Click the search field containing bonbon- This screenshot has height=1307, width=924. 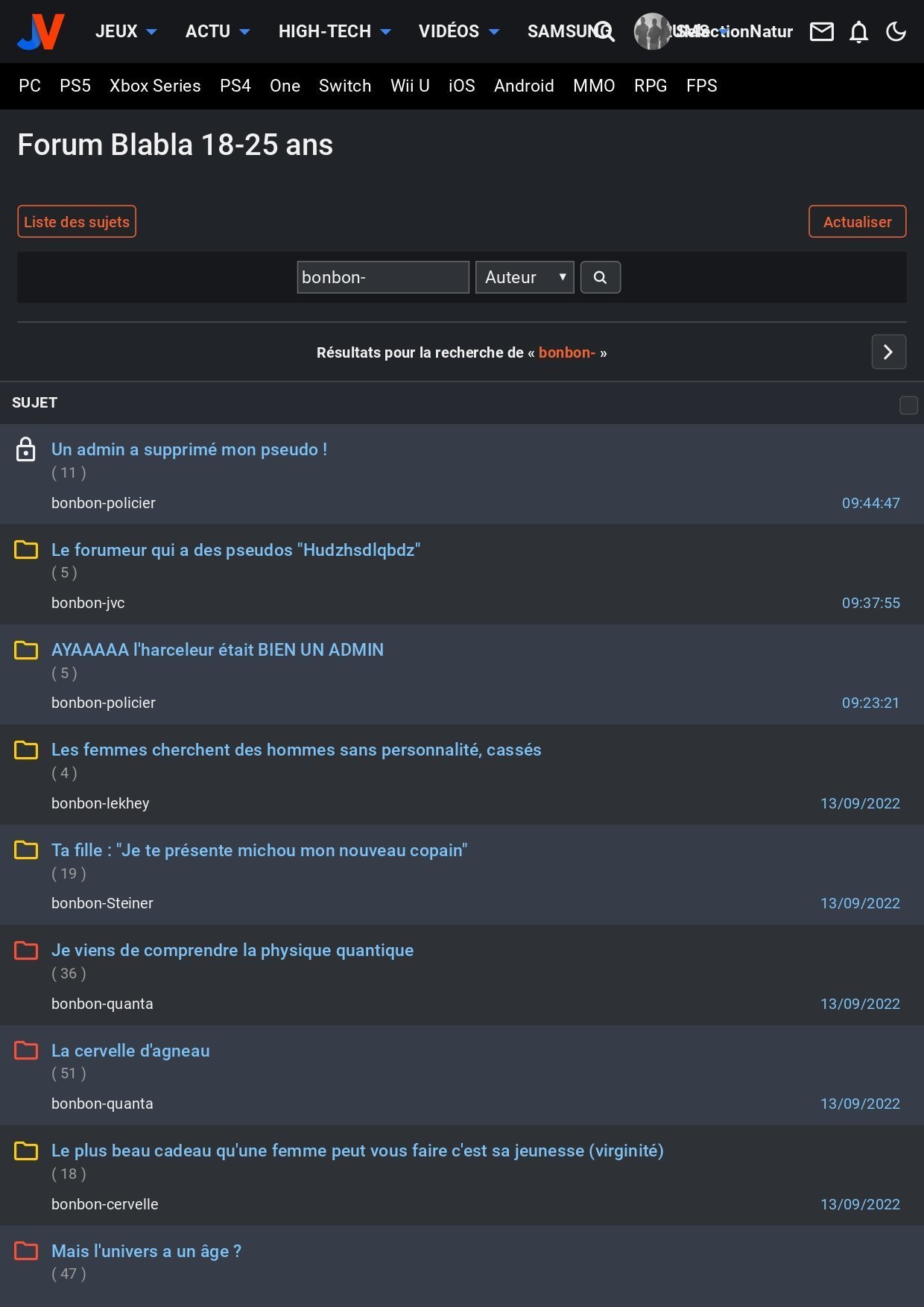point(382,277)
